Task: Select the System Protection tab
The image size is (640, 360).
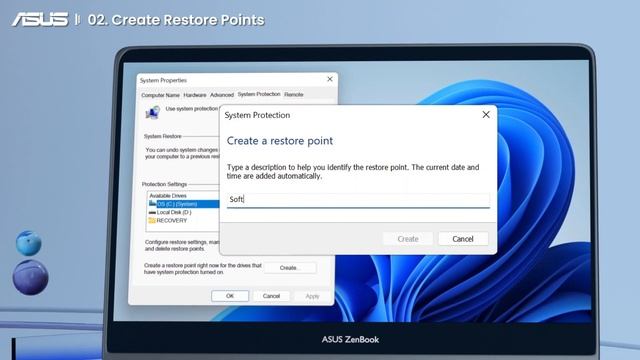Action: click(x=259, y=94)
